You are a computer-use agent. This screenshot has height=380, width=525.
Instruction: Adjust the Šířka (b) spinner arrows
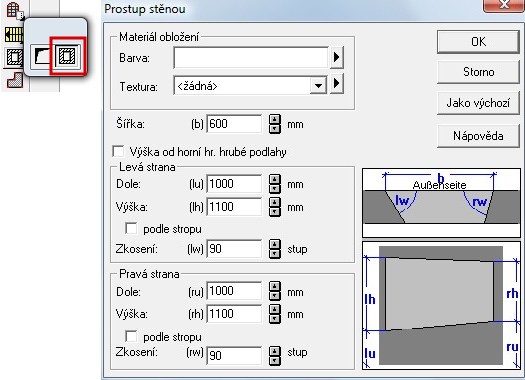pos(275,124)
